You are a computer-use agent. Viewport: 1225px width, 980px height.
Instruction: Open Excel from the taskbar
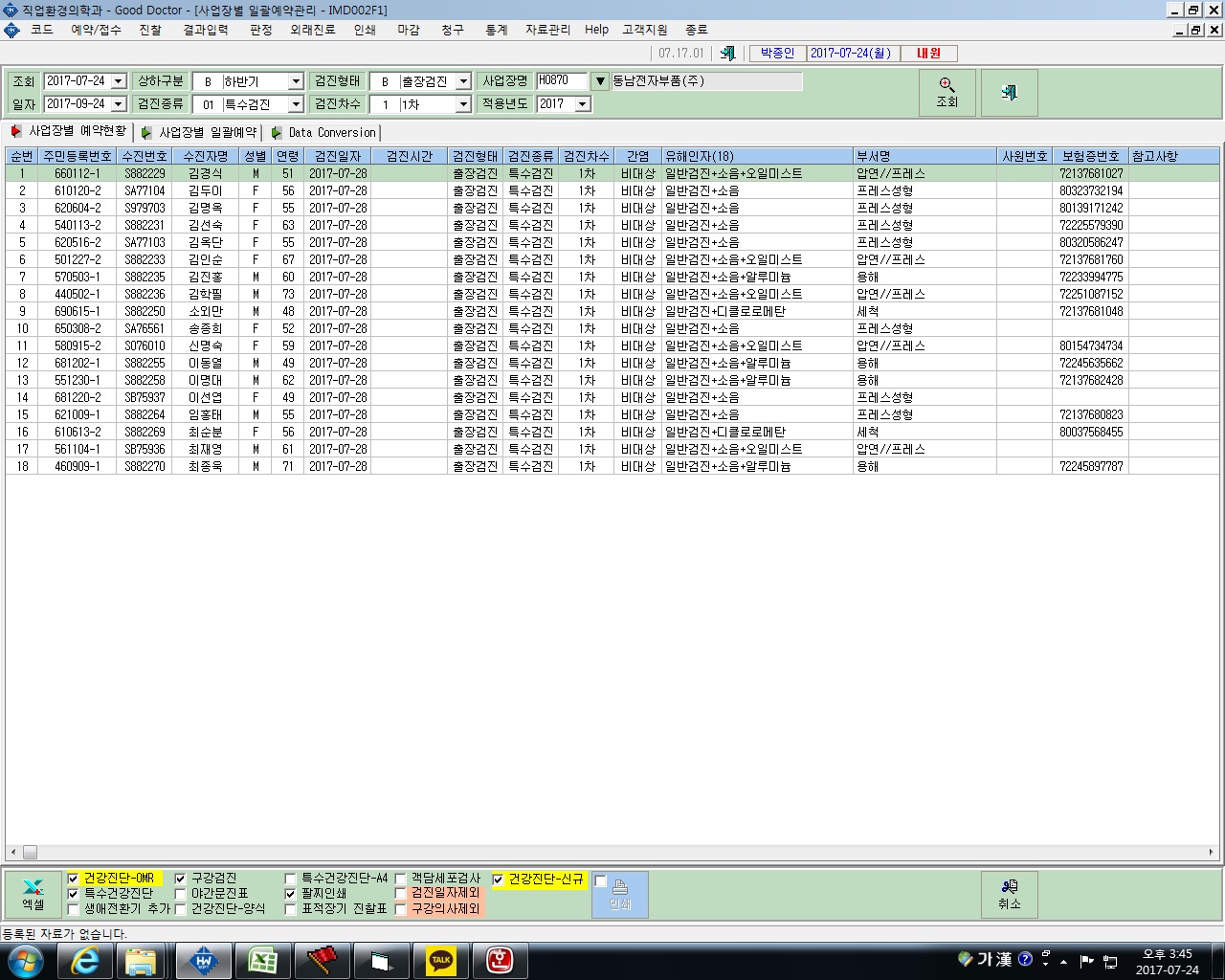262,961
